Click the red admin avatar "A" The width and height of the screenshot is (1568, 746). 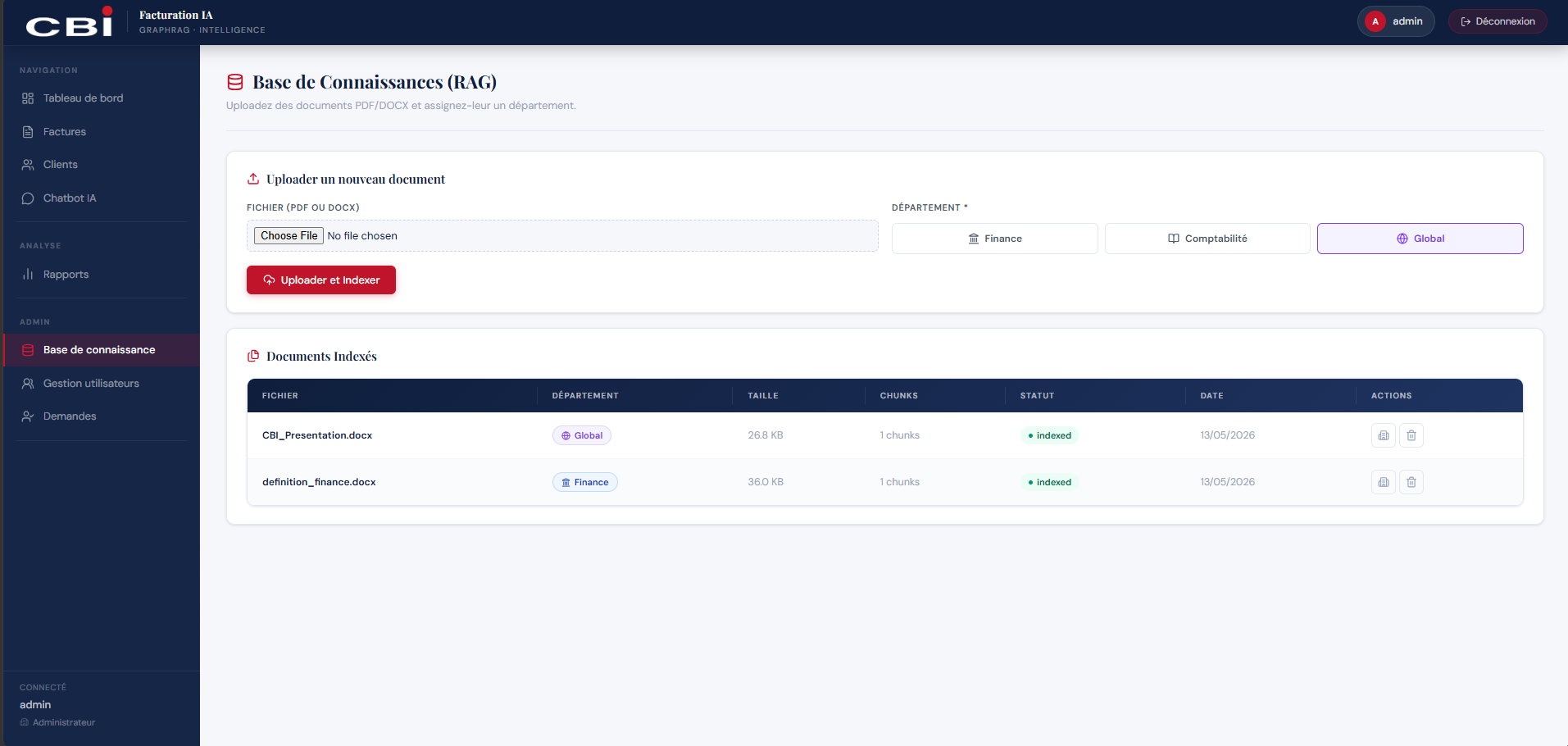pos(1375,21)
